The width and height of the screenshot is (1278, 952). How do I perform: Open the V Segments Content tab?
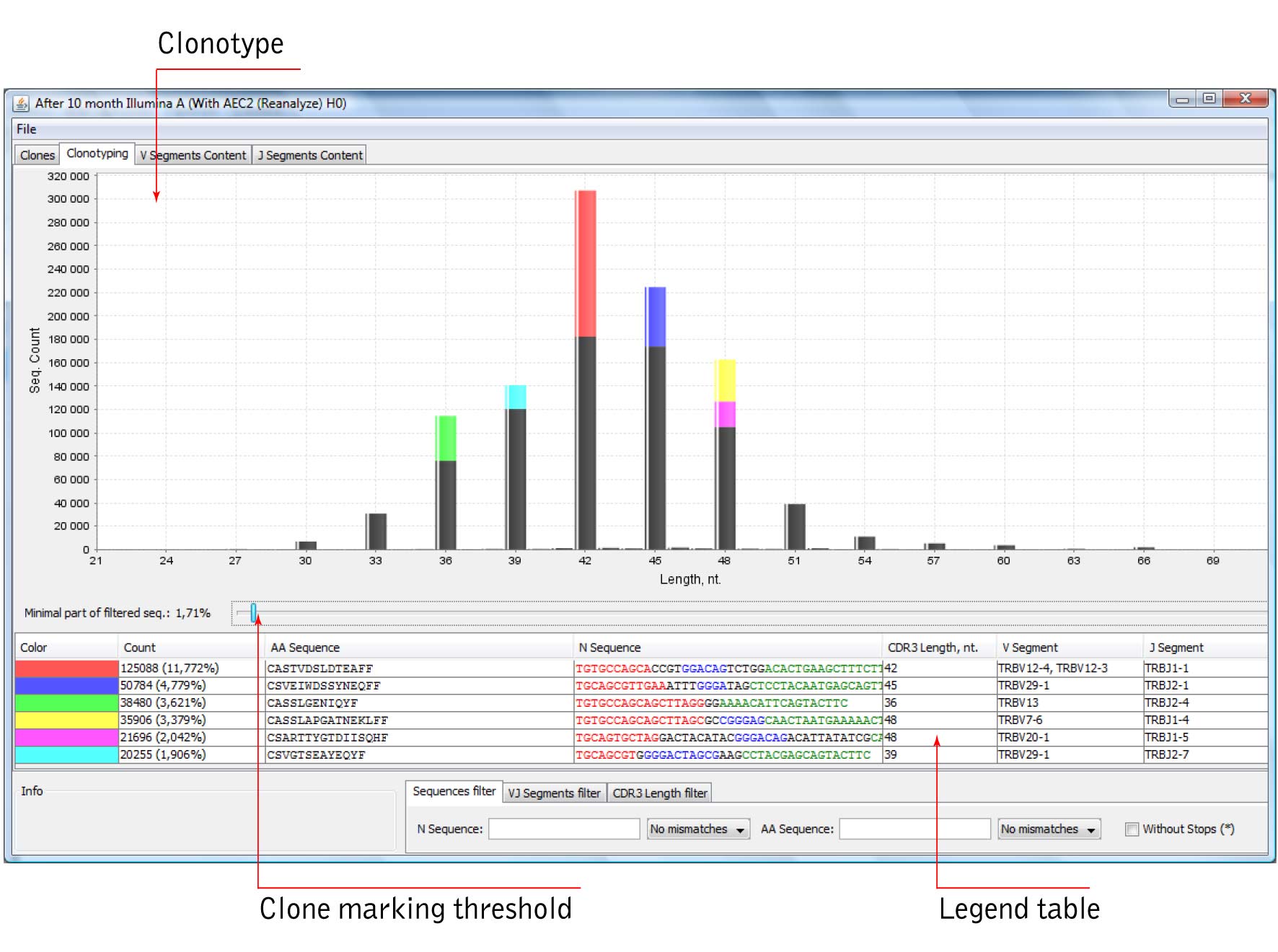[193, 155]
